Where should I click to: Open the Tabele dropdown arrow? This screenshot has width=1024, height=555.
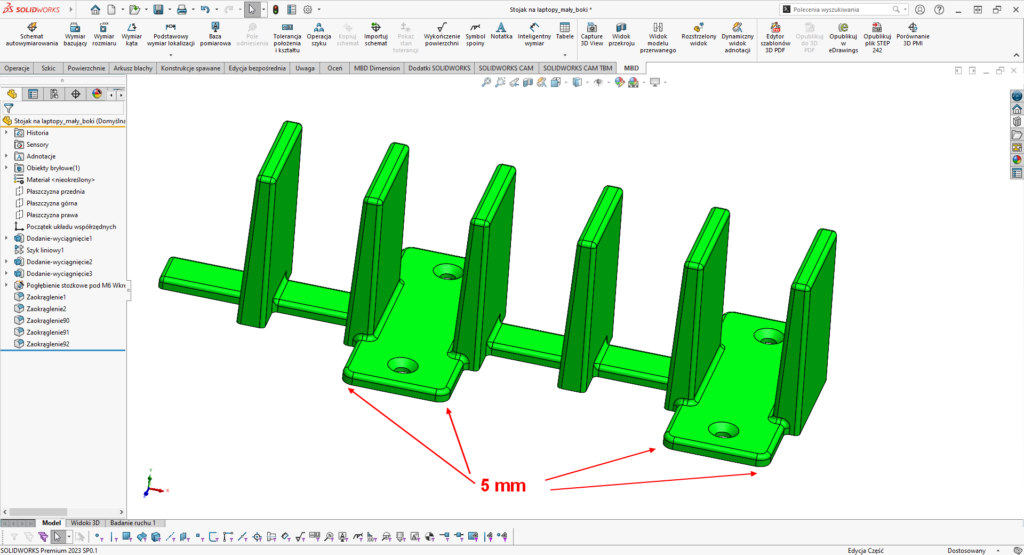(564, 53)
